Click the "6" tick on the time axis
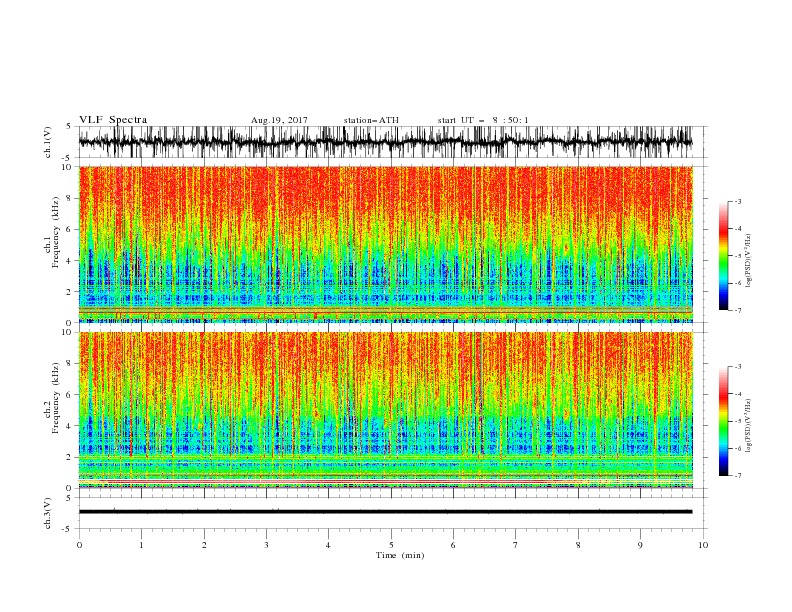Screen dimensions: 792x612 (453, 545)
